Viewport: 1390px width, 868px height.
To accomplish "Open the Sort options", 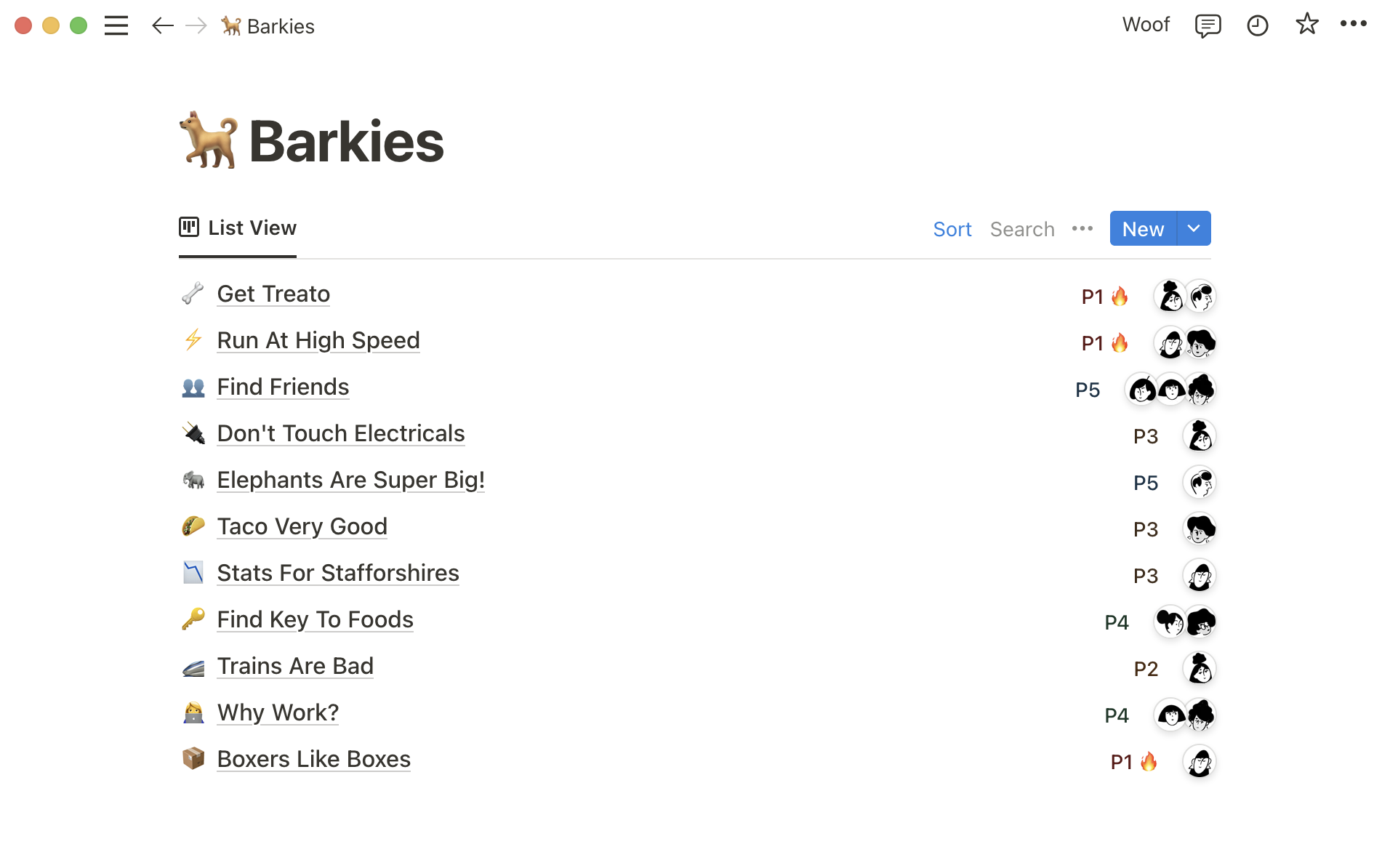I will tap(952, 229).
